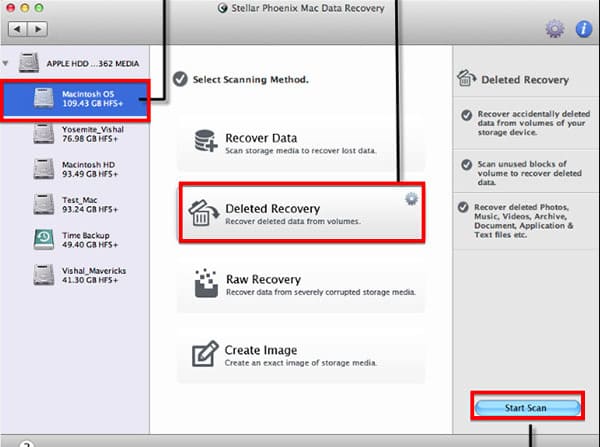Screen dimensions: 600x447
Task: Click the Test_Mac volume's drive icon
Action: coord(44,204)
